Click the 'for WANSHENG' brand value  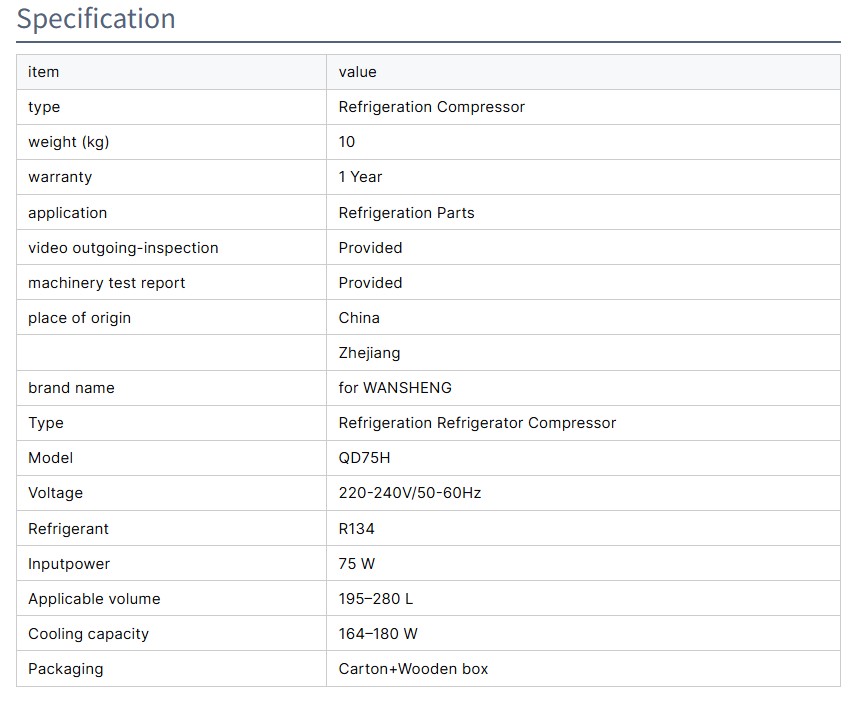coord(395,388)
